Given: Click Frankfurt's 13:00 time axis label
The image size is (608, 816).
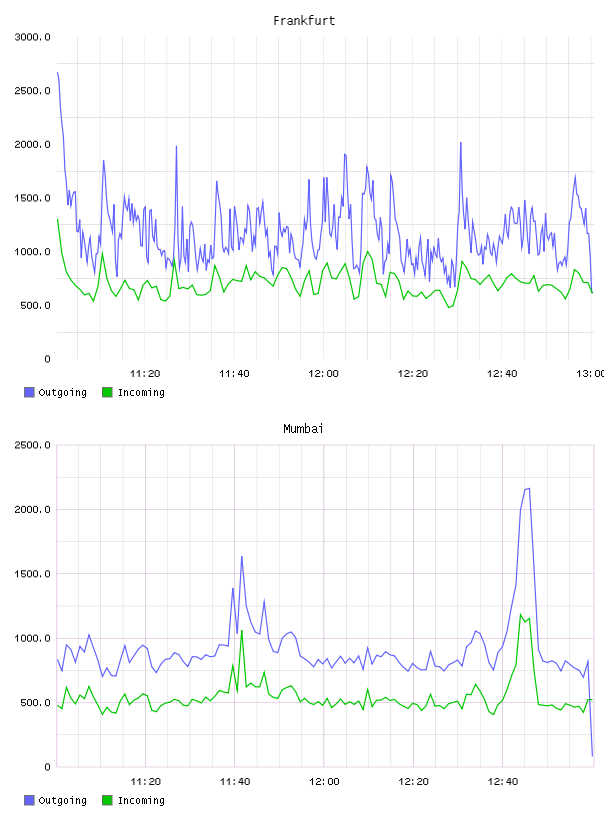Looking at the screenshot, I should pyautogui.click(x=590, y=374).
